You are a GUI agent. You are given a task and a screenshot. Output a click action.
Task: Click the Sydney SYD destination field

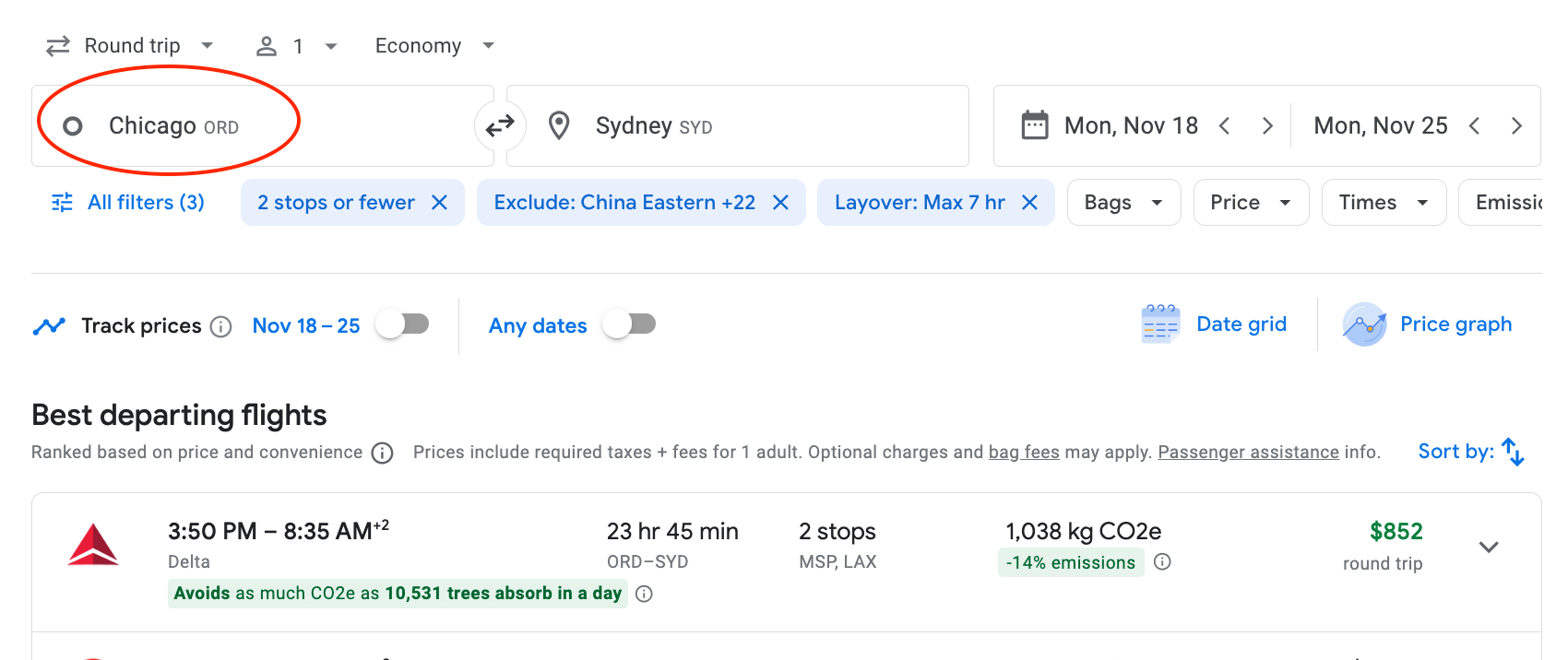pyautogui.click(x=738, y=125)
